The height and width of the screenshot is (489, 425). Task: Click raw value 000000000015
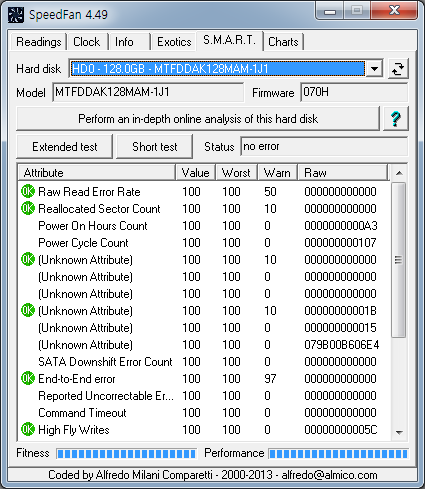click(x=340, y=328)
